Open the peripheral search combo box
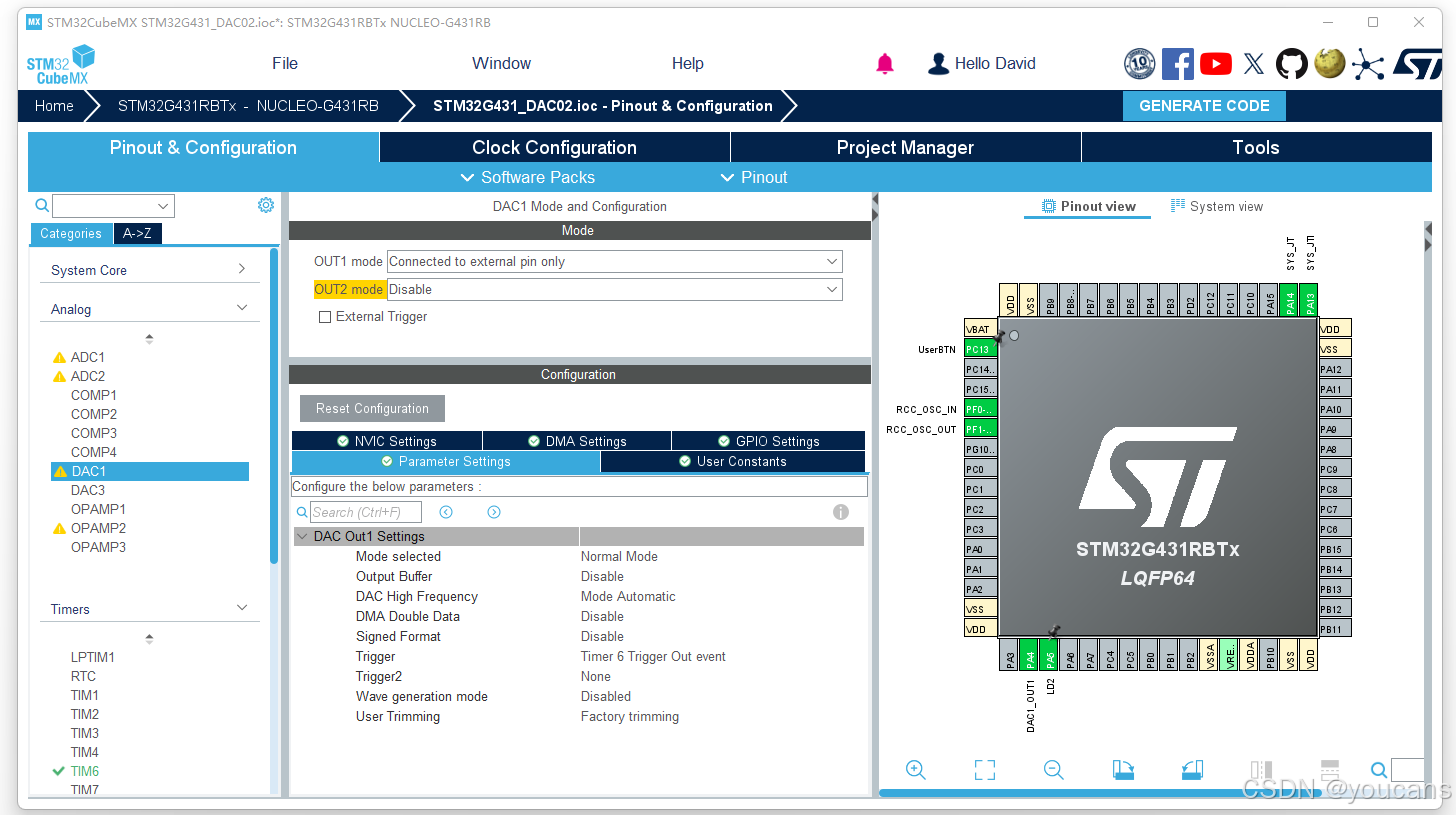 point(113,206)
